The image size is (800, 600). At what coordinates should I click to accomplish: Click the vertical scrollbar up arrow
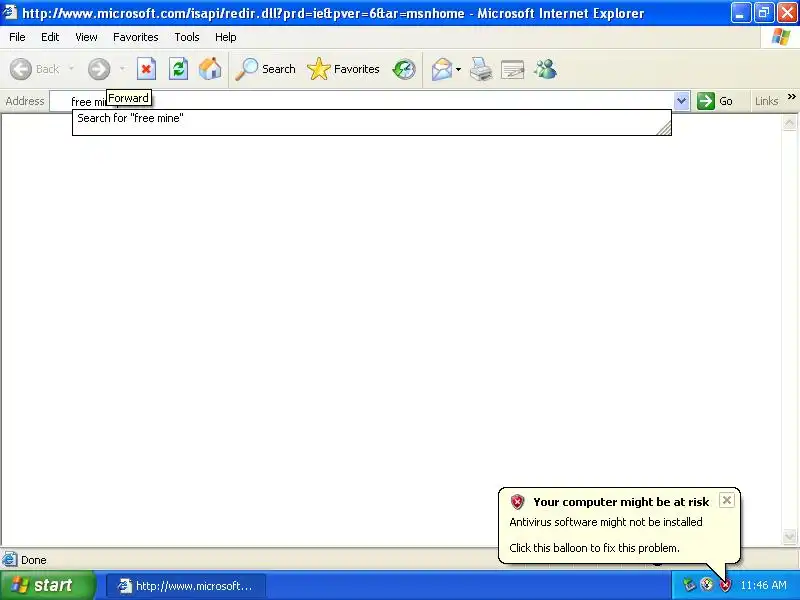789,122
